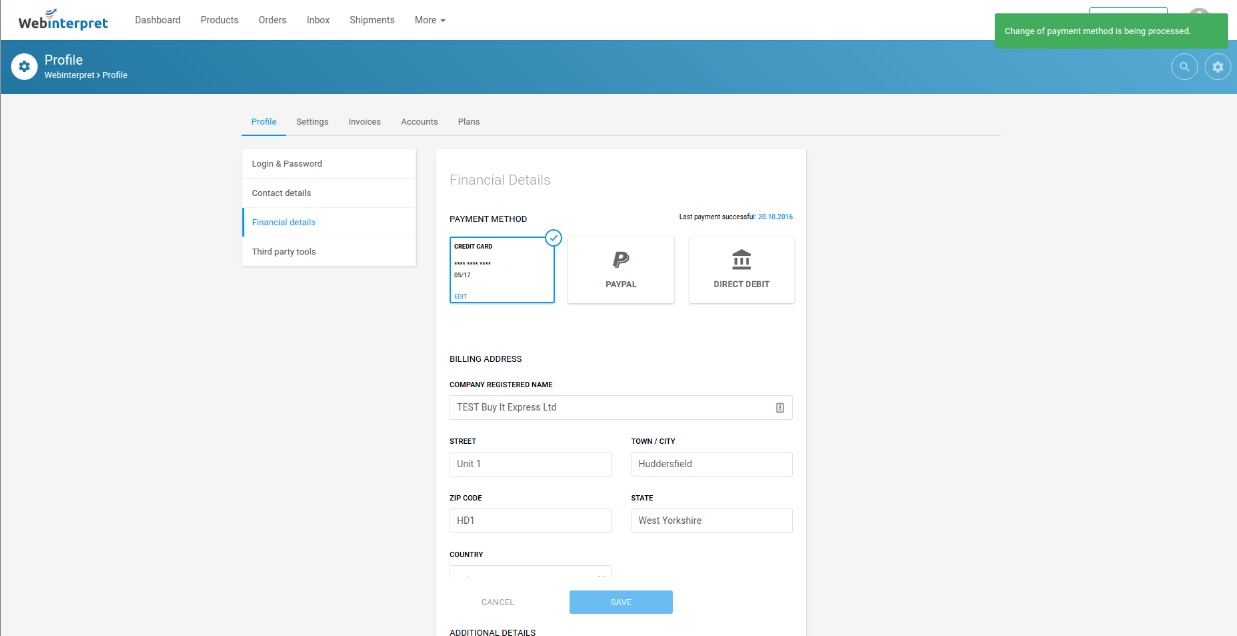Click the icon inside company name field
The image size is (1237, 636).
(x=780, y=408)
